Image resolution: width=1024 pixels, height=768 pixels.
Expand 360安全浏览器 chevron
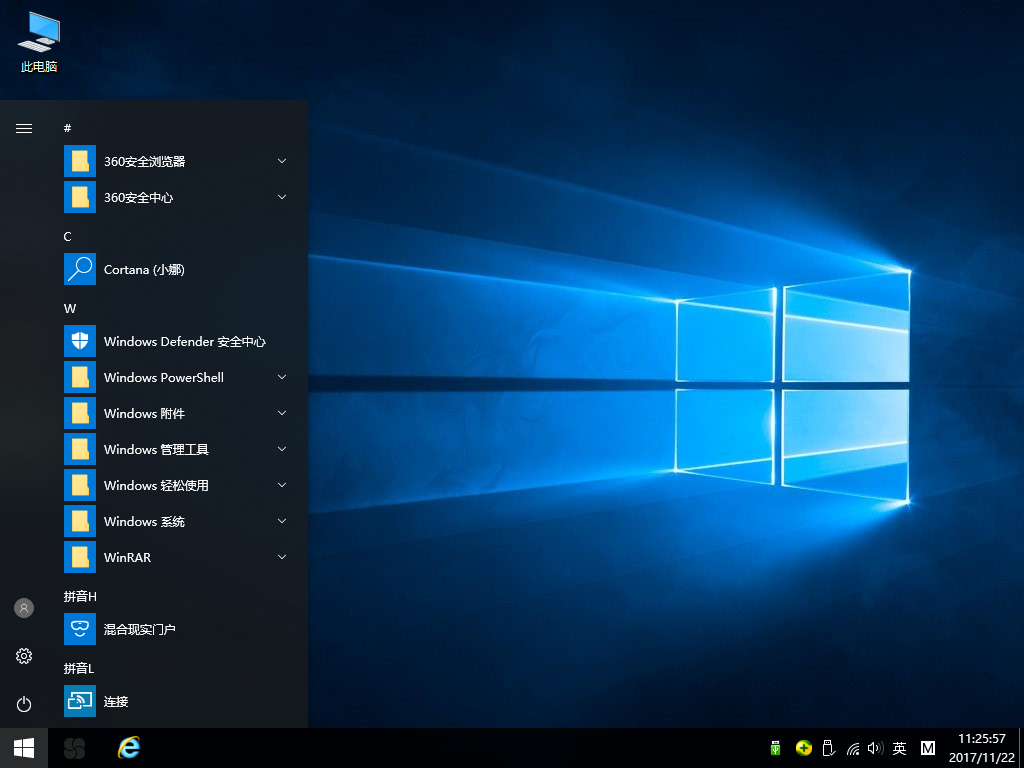pos(282,161)
